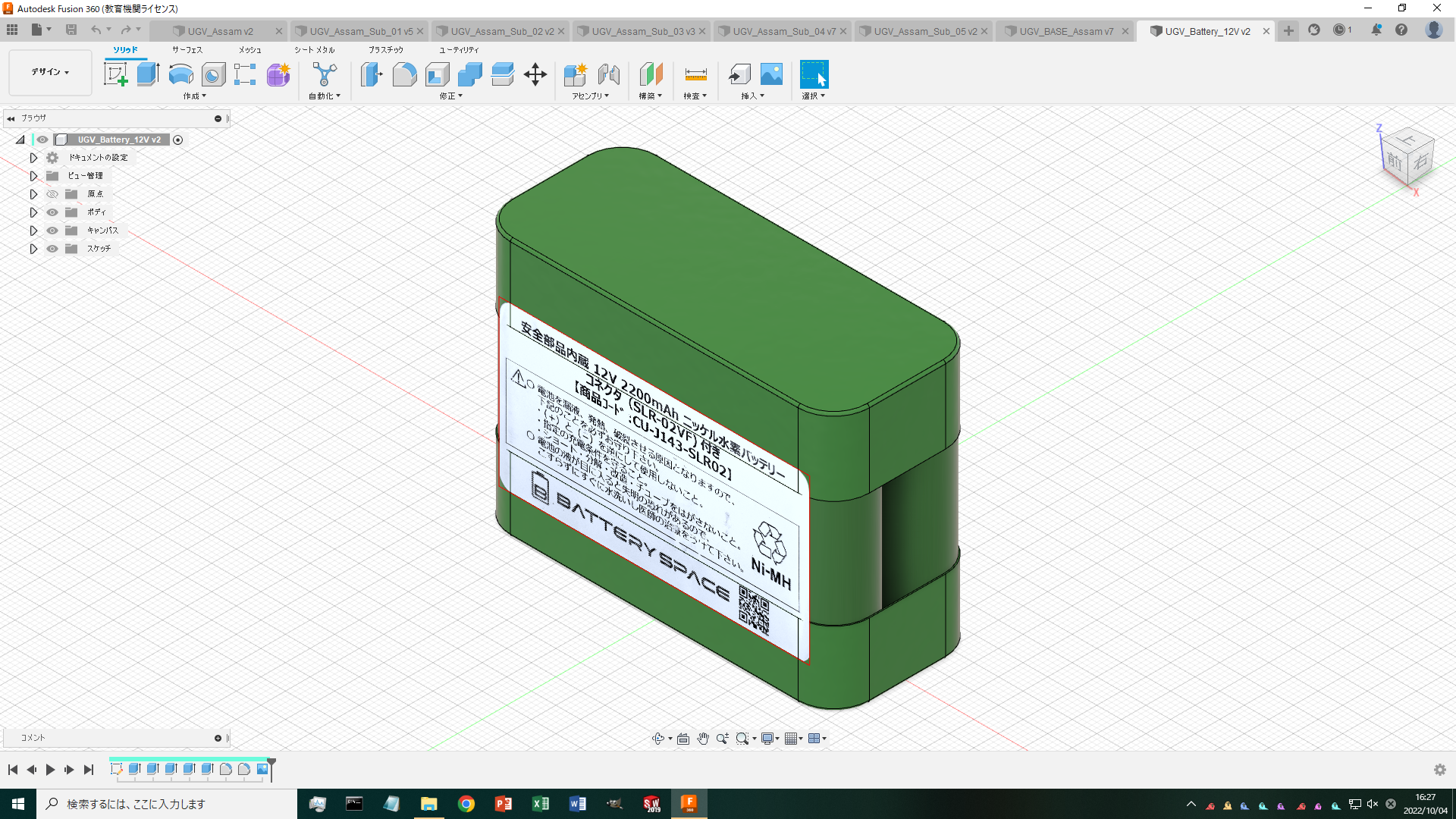Image resolution: width=1456 pixels, height=819 pixels.
Task: Open the Automate tool icon
Action: 325,74
